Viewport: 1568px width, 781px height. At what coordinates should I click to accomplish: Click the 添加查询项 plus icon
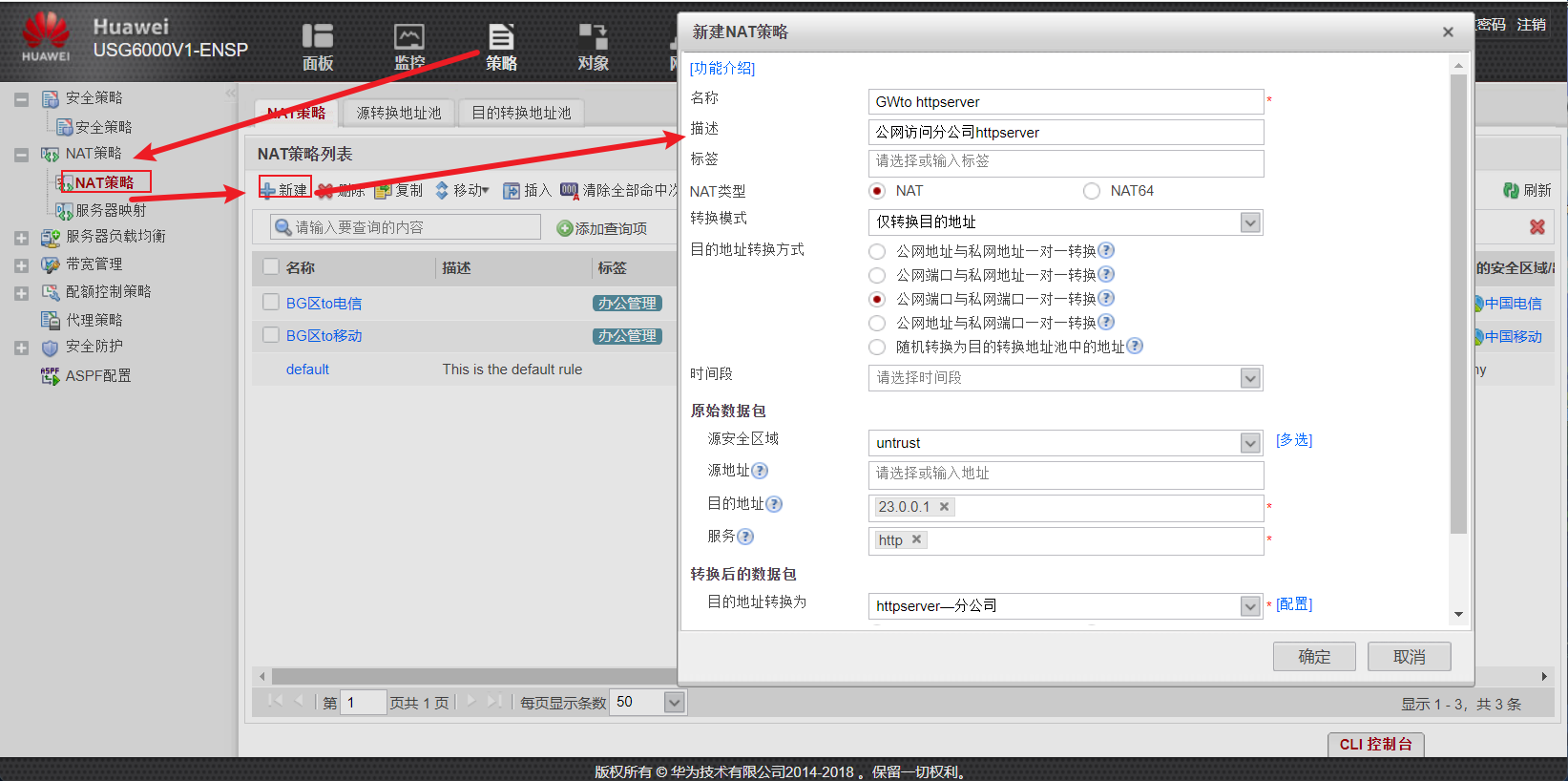(565, 228)
